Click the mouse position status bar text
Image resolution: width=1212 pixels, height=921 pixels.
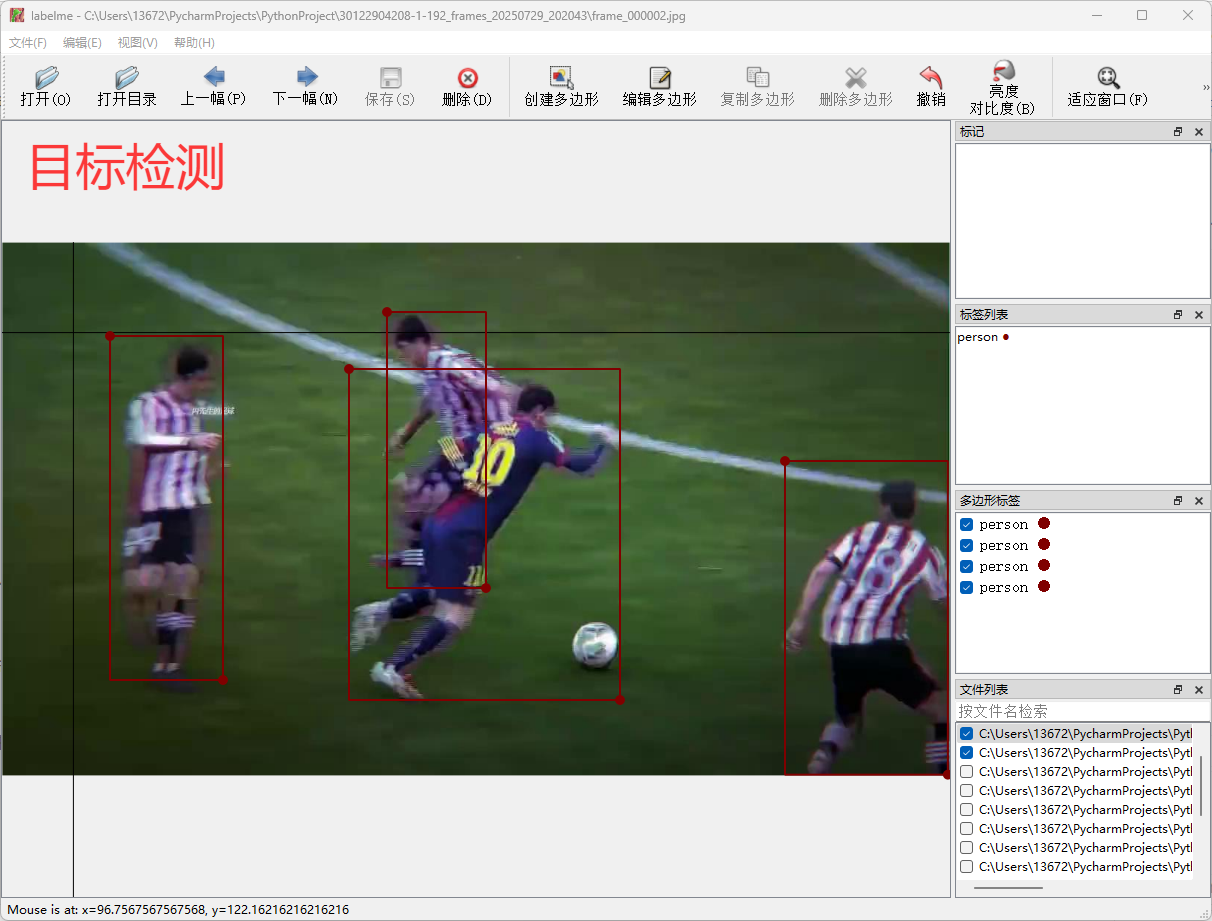pos(178,910)
